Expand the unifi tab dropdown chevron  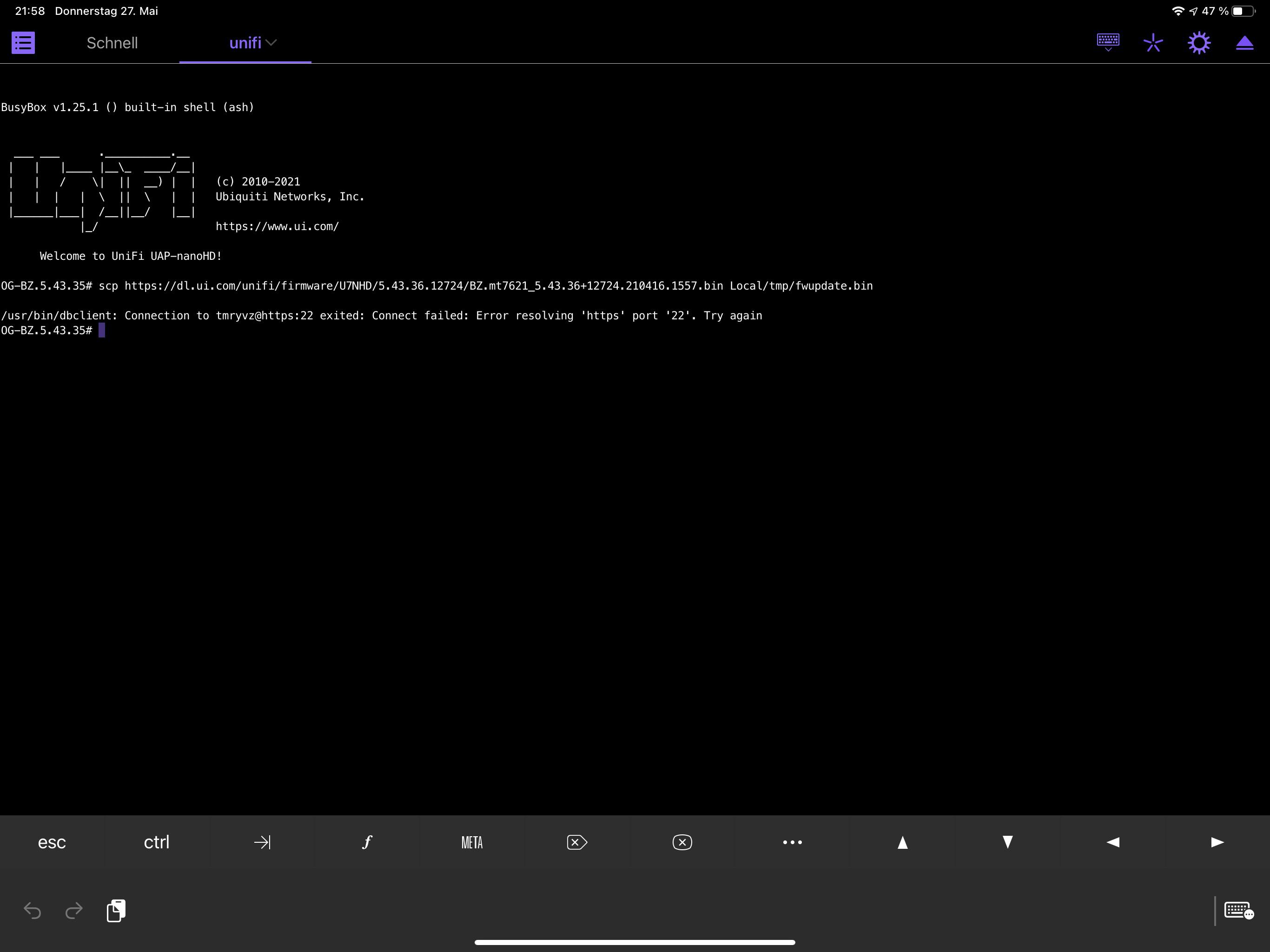pyautogui.click(x=271, y=42)
